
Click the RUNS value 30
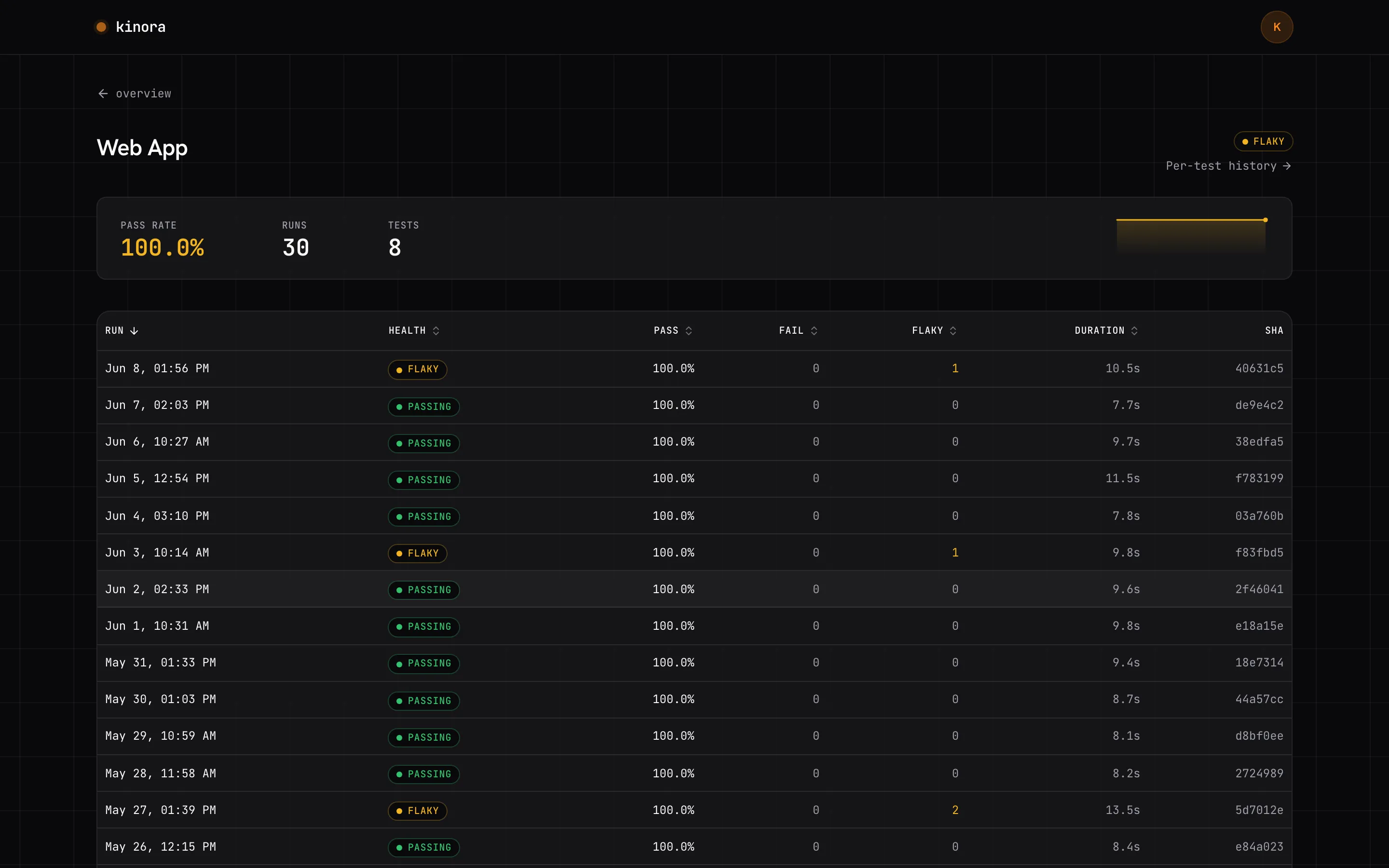[296, 248]
